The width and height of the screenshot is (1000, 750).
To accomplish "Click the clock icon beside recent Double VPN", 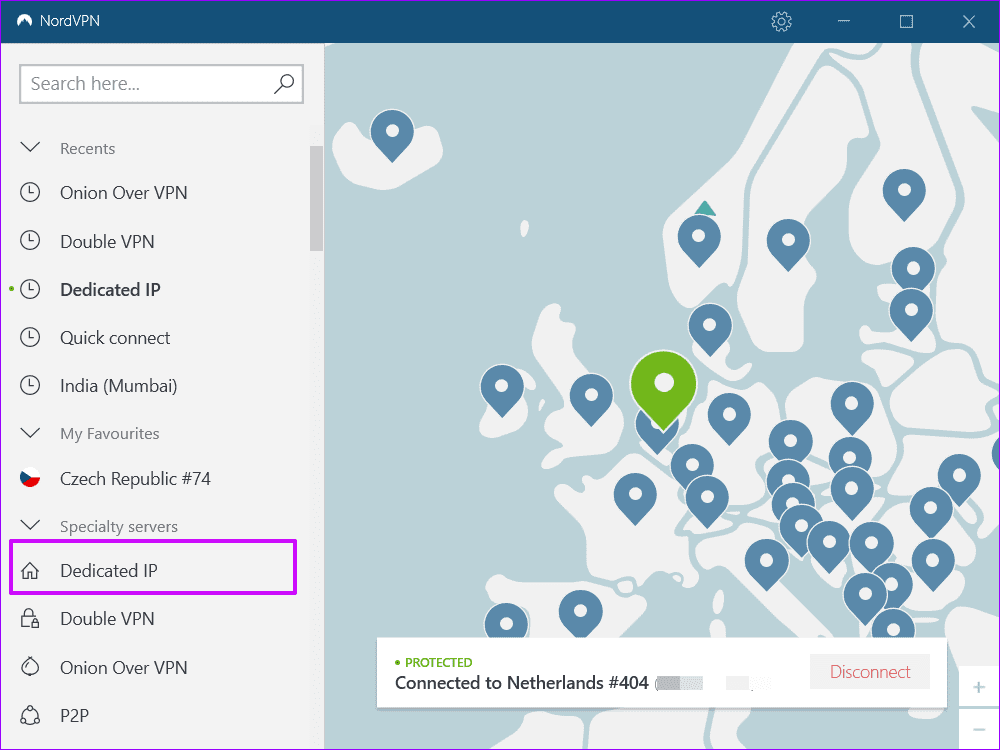I will tap(30, 240).
